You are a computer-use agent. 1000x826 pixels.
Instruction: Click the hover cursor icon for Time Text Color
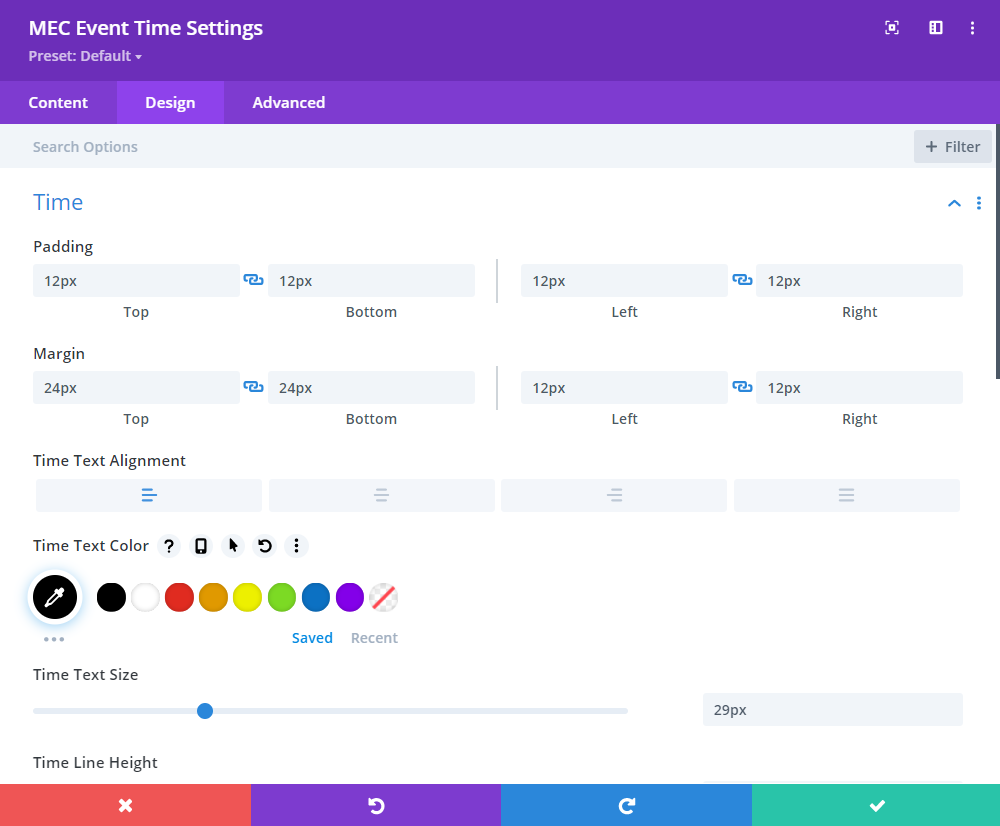coord(233,546)
